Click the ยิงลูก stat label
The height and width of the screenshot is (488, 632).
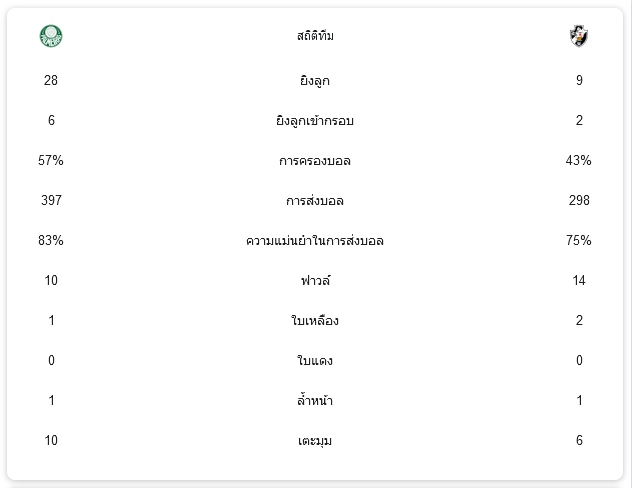pyautogui.click(x=315, y=80)
